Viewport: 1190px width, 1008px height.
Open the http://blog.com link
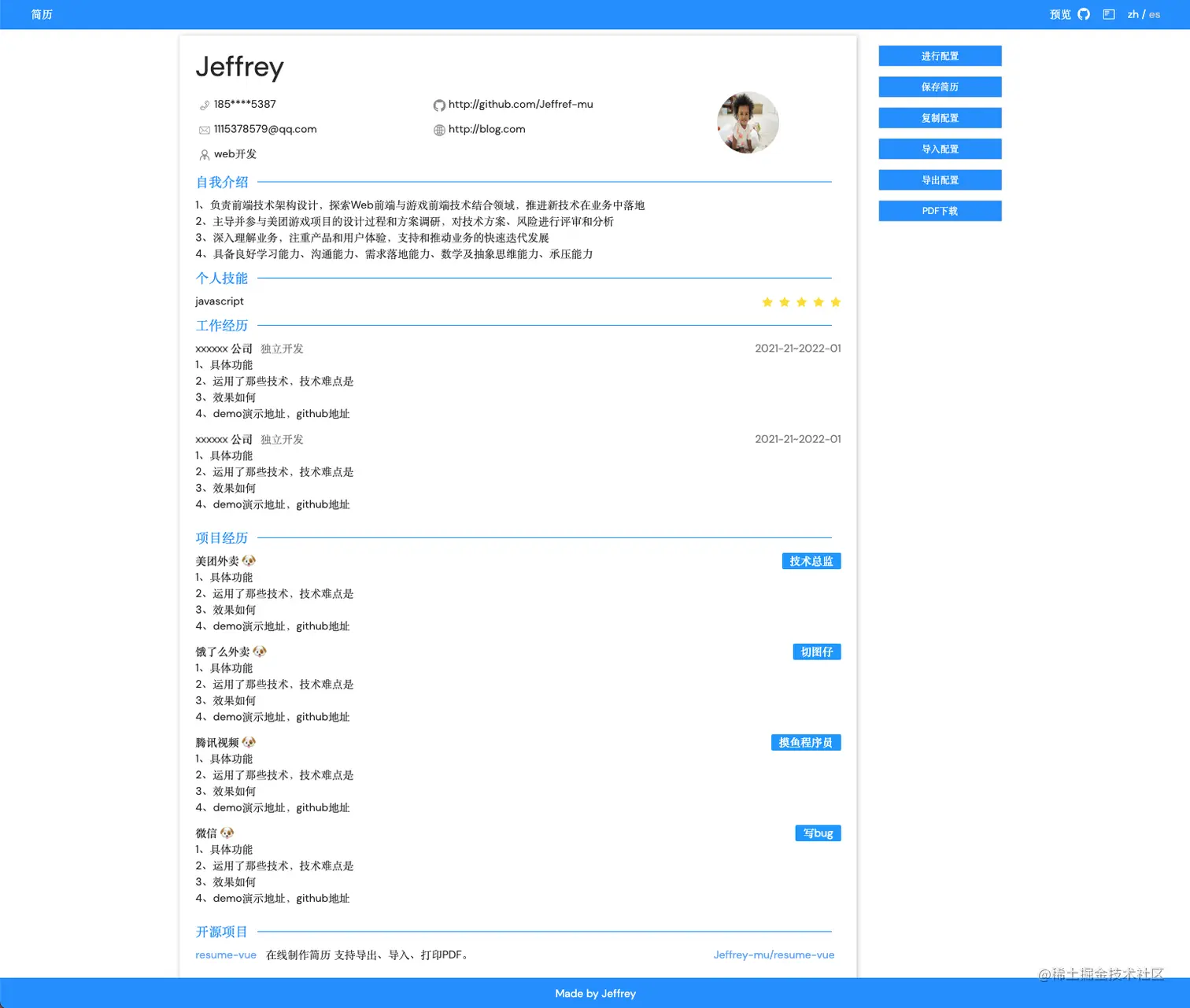pyautogui.click(x=487, y=129)
